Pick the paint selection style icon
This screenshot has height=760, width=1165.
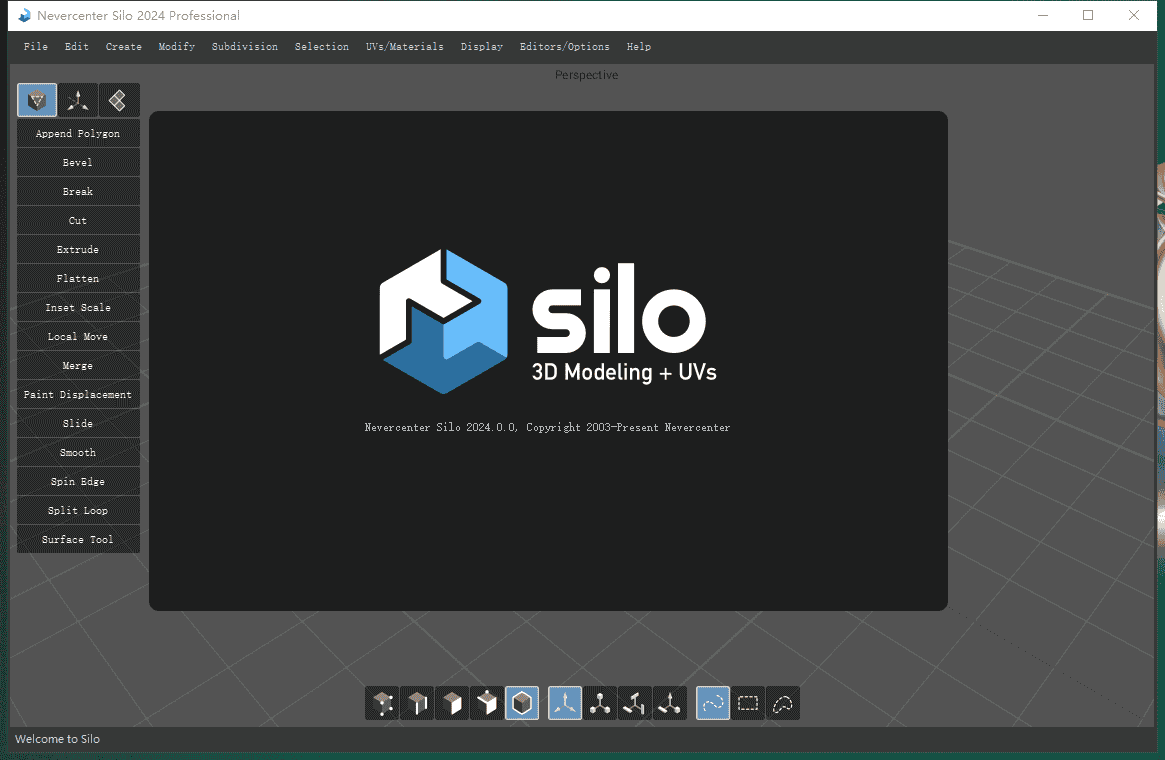(713, 704)
